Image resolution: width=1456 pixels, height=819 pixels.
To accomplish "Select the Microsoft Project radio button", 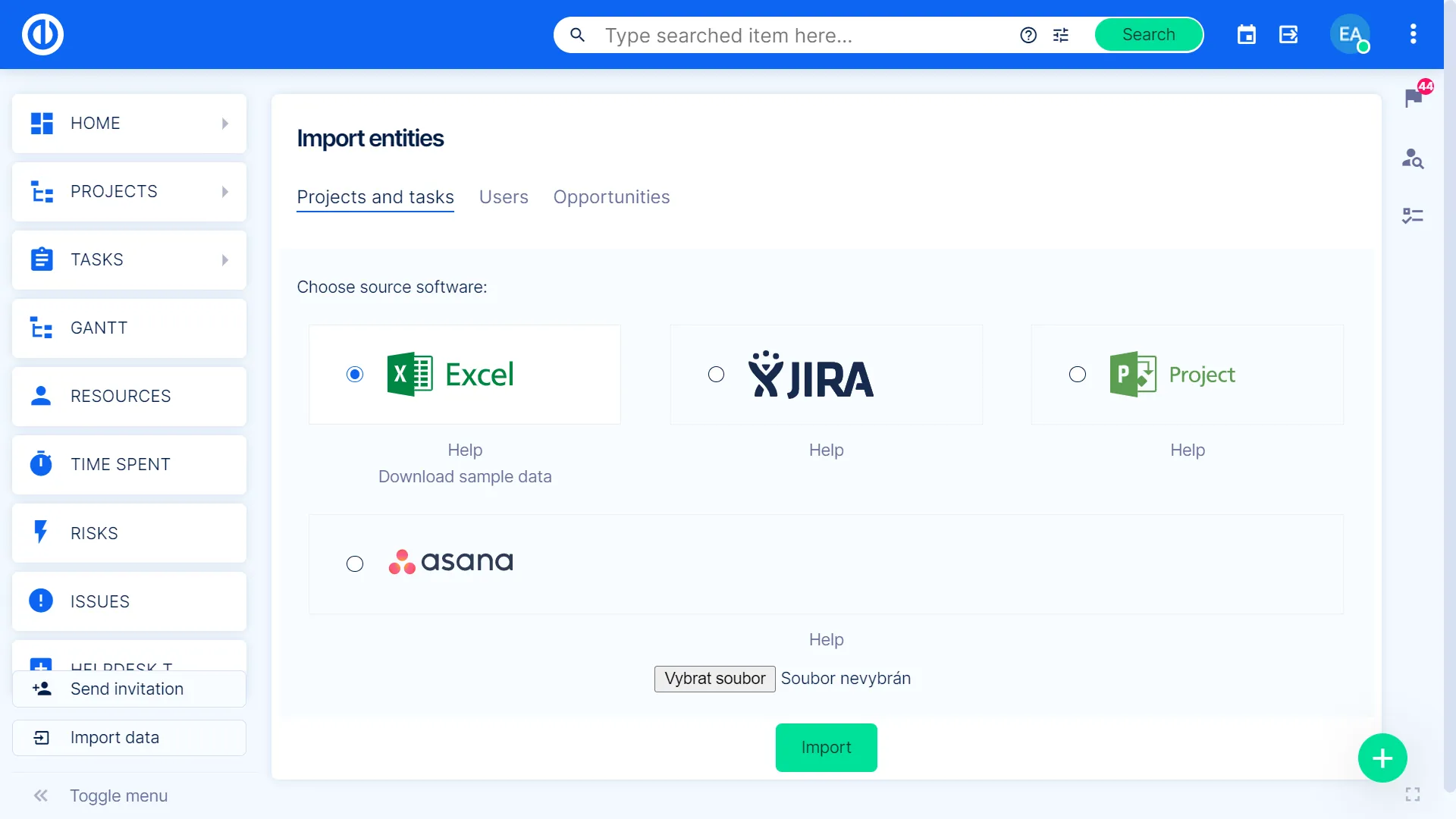I will tap(1077, 375).
